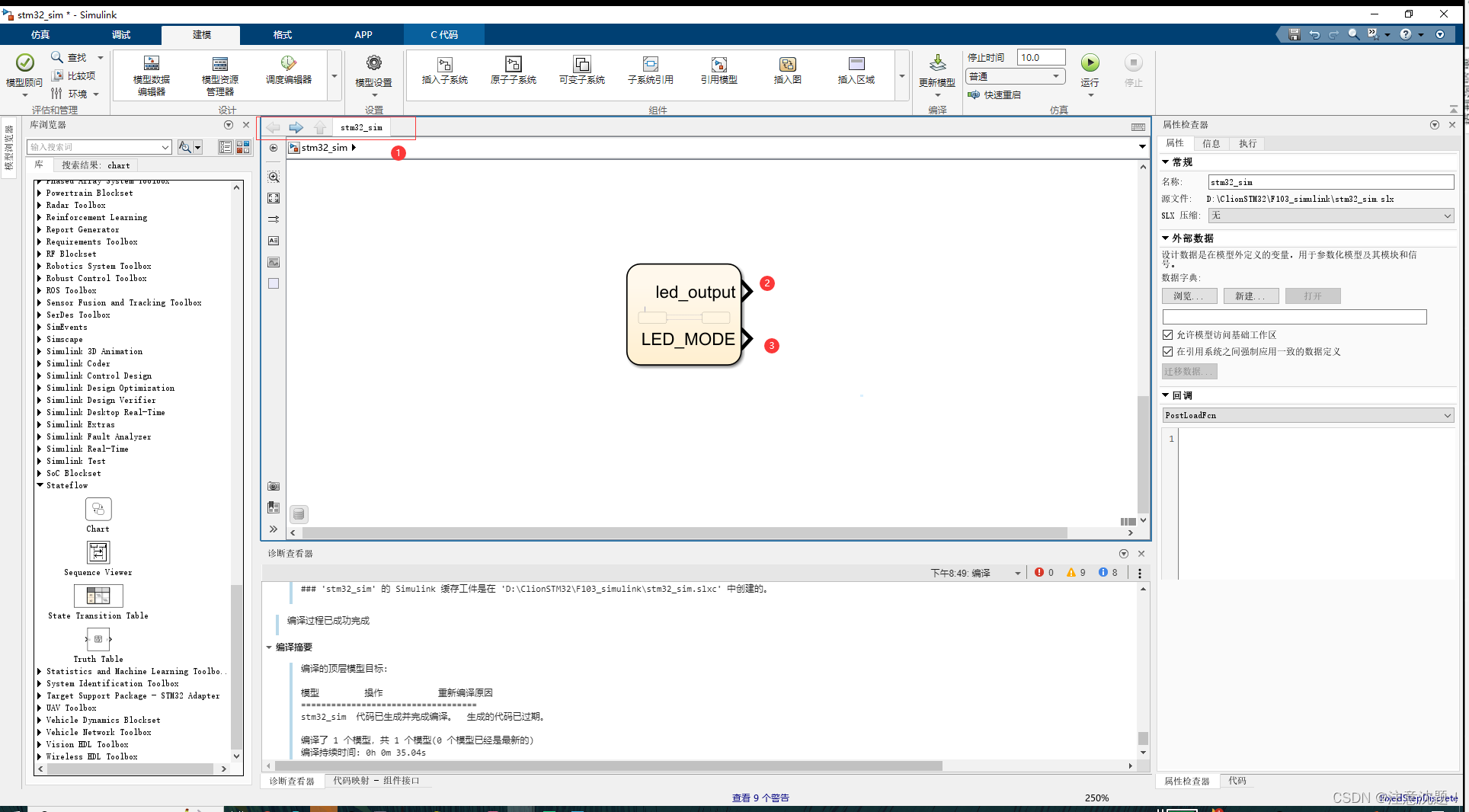Open the PostLoadFcn callback dropdown
The height and width of the screenshot is (812, 1469).
pyautogui.click(x=1308, y=415)
